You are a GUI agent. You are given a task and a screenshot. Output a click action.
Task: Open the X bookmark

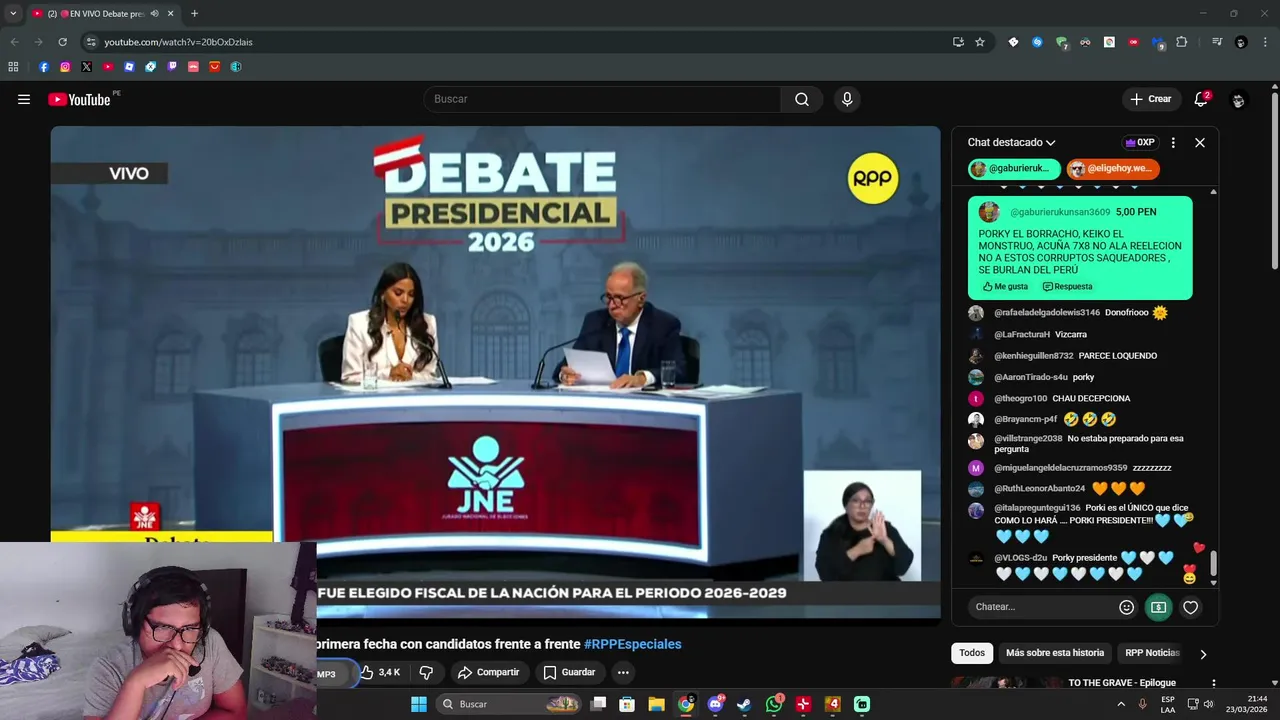point(86,67)
